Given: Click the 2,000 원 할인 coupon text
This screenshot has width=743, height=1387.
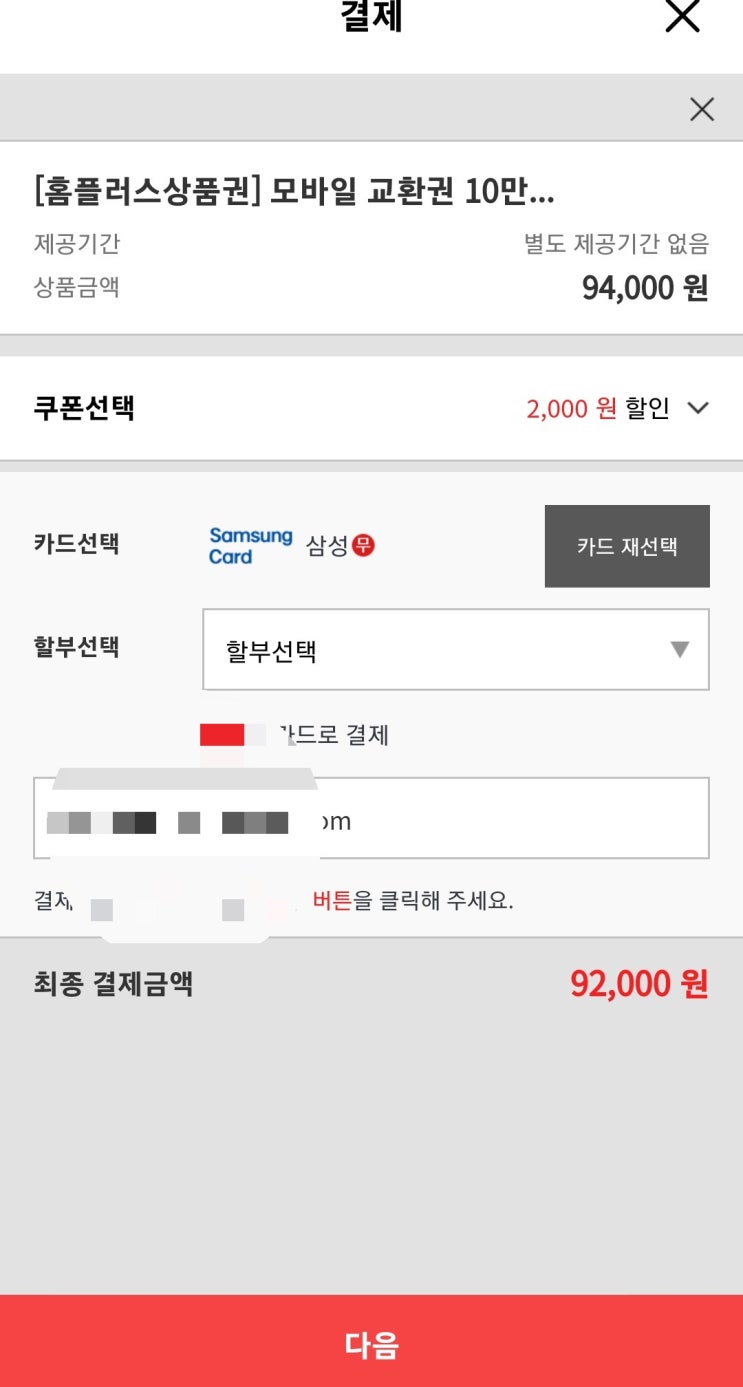Looking at the screenshot, I should click(597, 408).
